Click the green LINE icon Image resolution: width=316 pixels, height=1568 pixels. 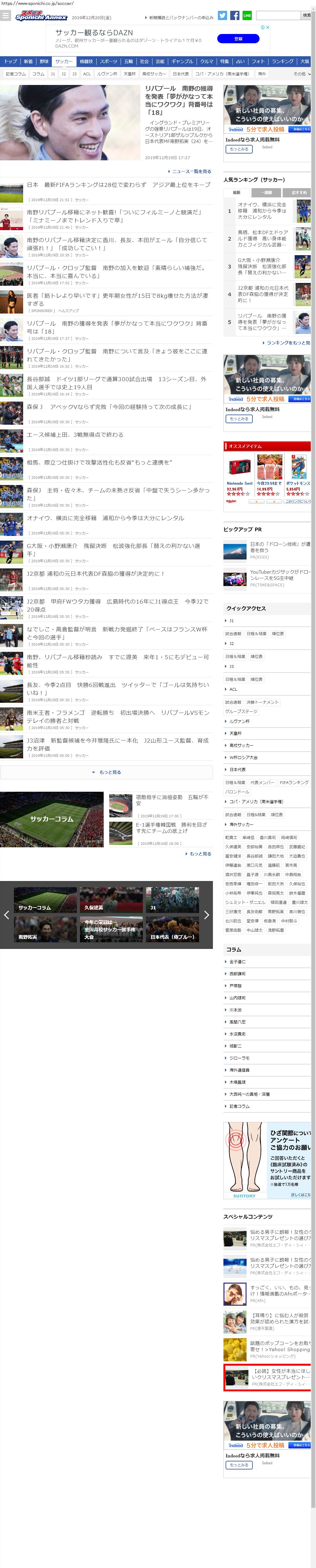(247, 16)
